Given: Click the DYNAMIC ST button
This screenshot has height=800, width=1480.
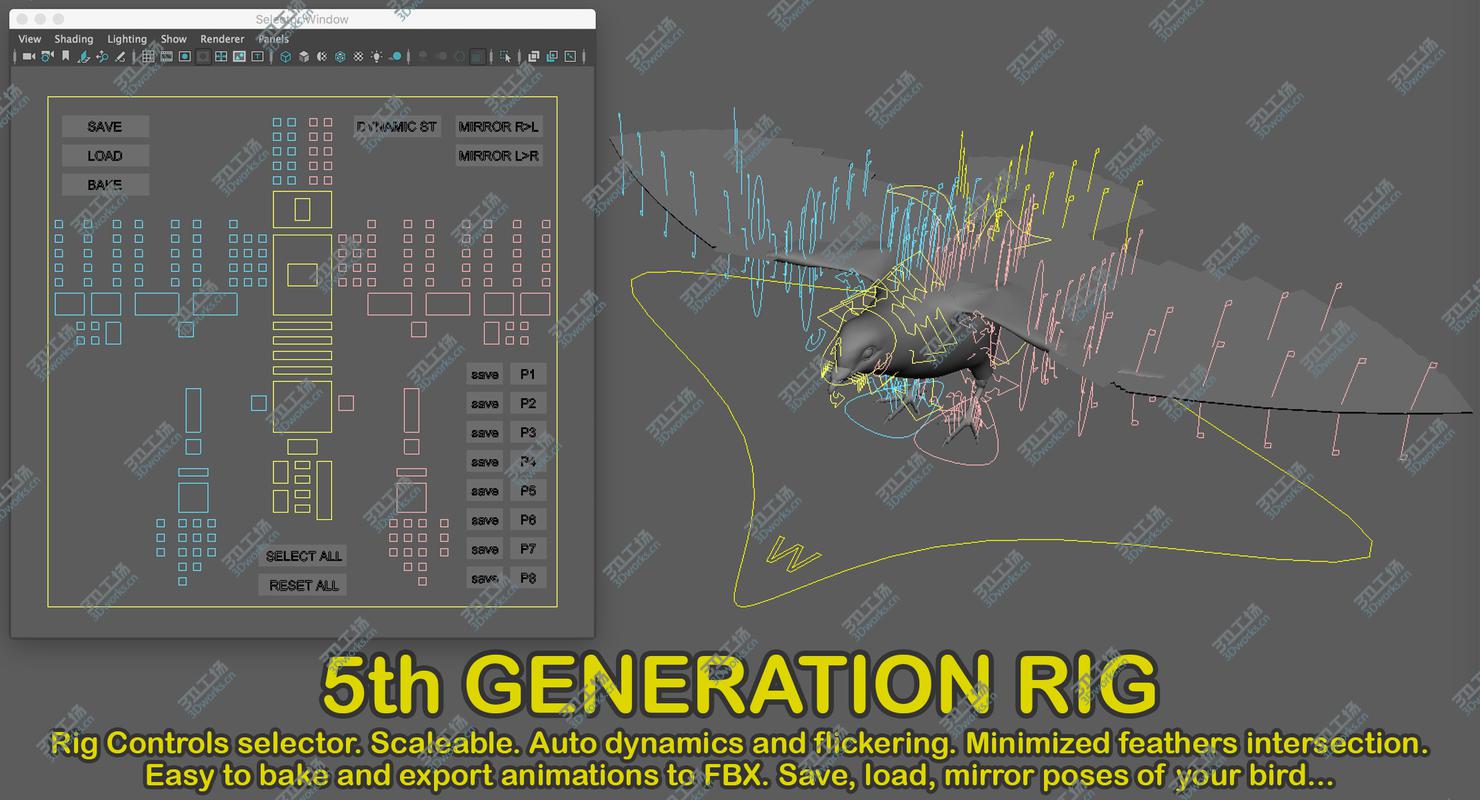Looking at the screenshot, I should pyautogui.click(x=397, y=126).
